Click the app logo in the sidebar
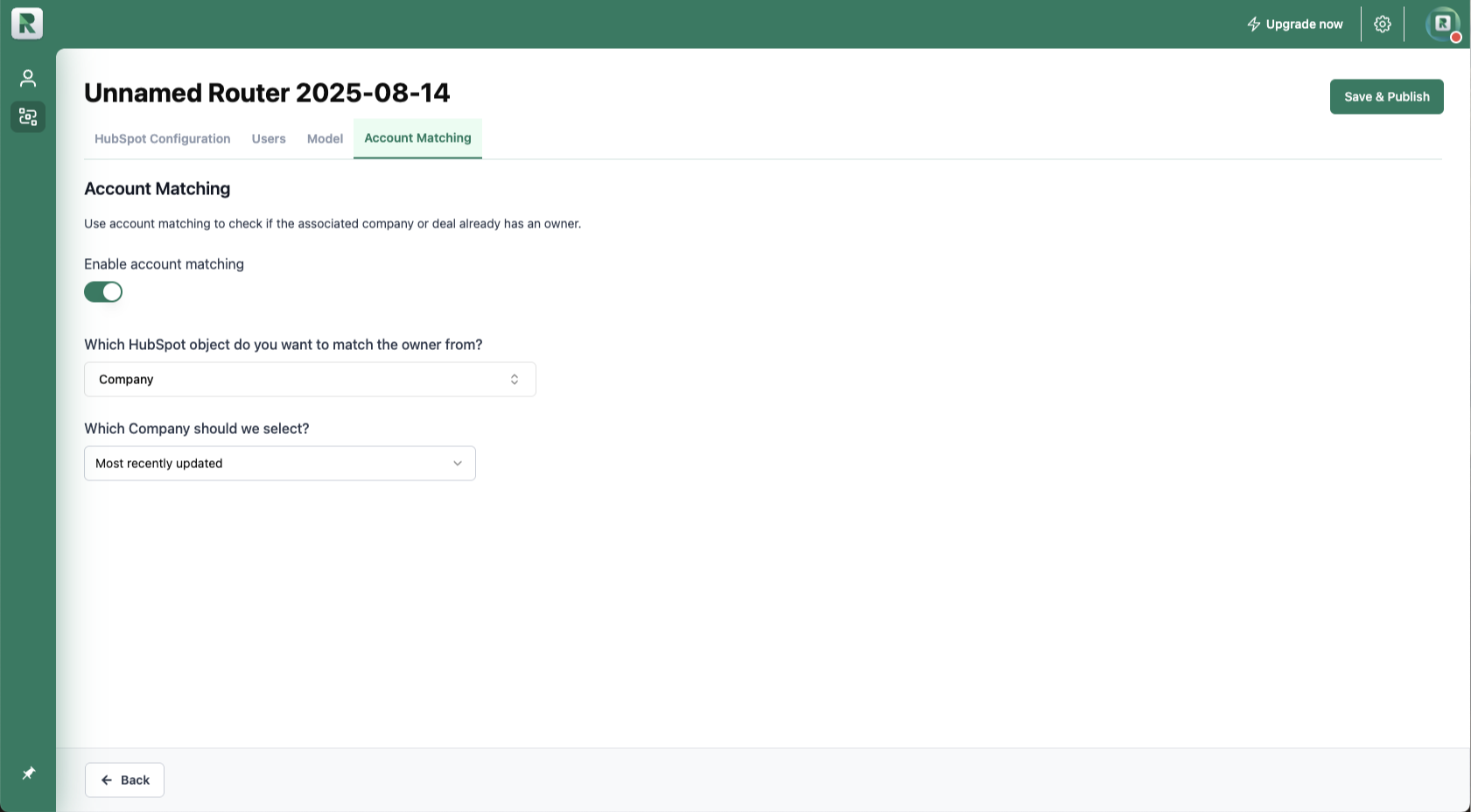 coord(27,24)
